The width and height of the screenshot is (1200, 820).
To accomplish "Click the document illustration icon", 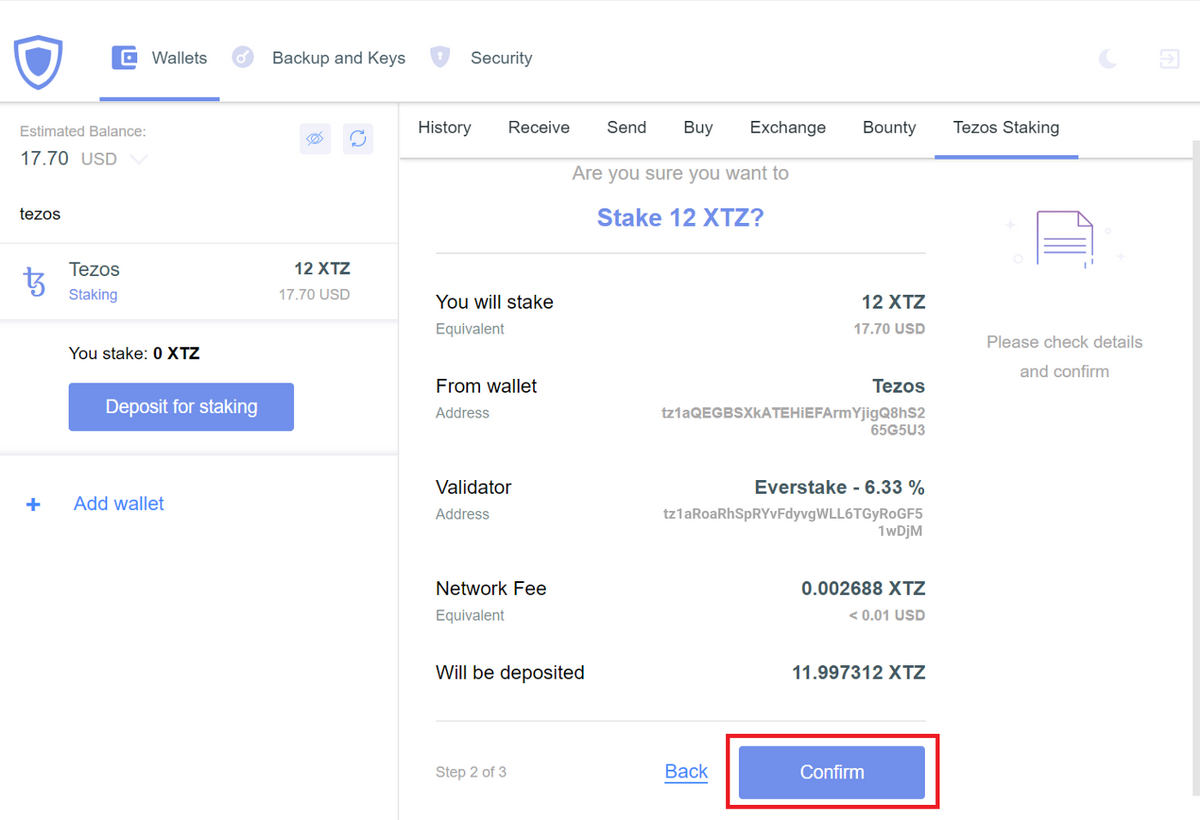I will pyautogui.click(x=1064, y=239).
